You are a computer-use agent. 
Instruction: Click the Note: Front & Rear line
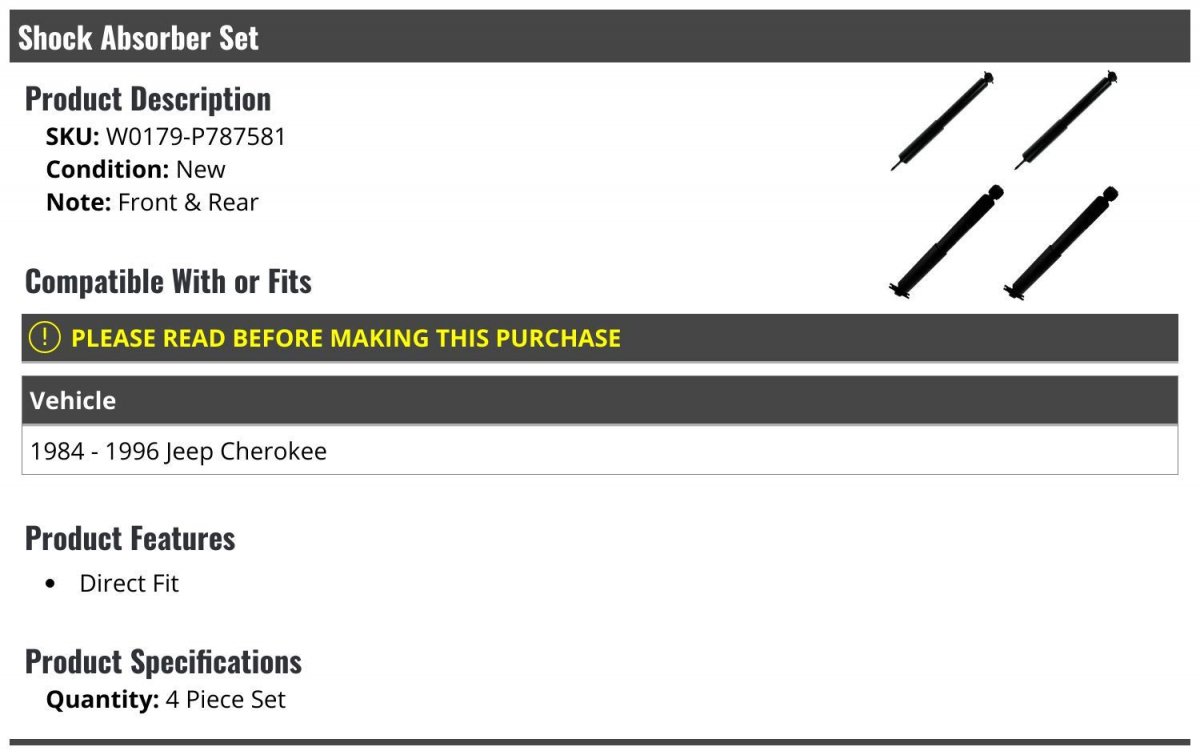[152, 203]
